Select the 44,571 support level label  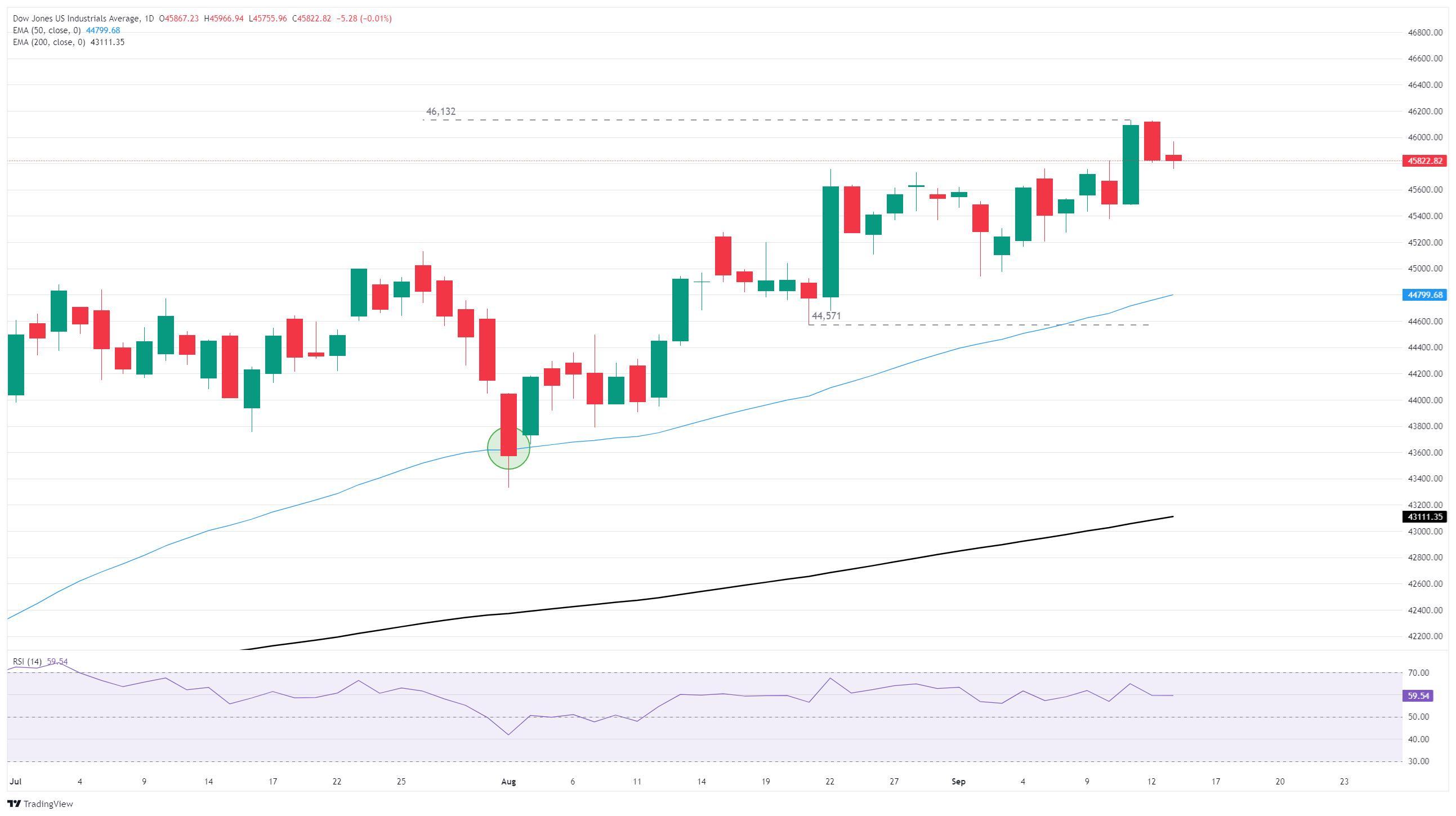click(826, 316)
